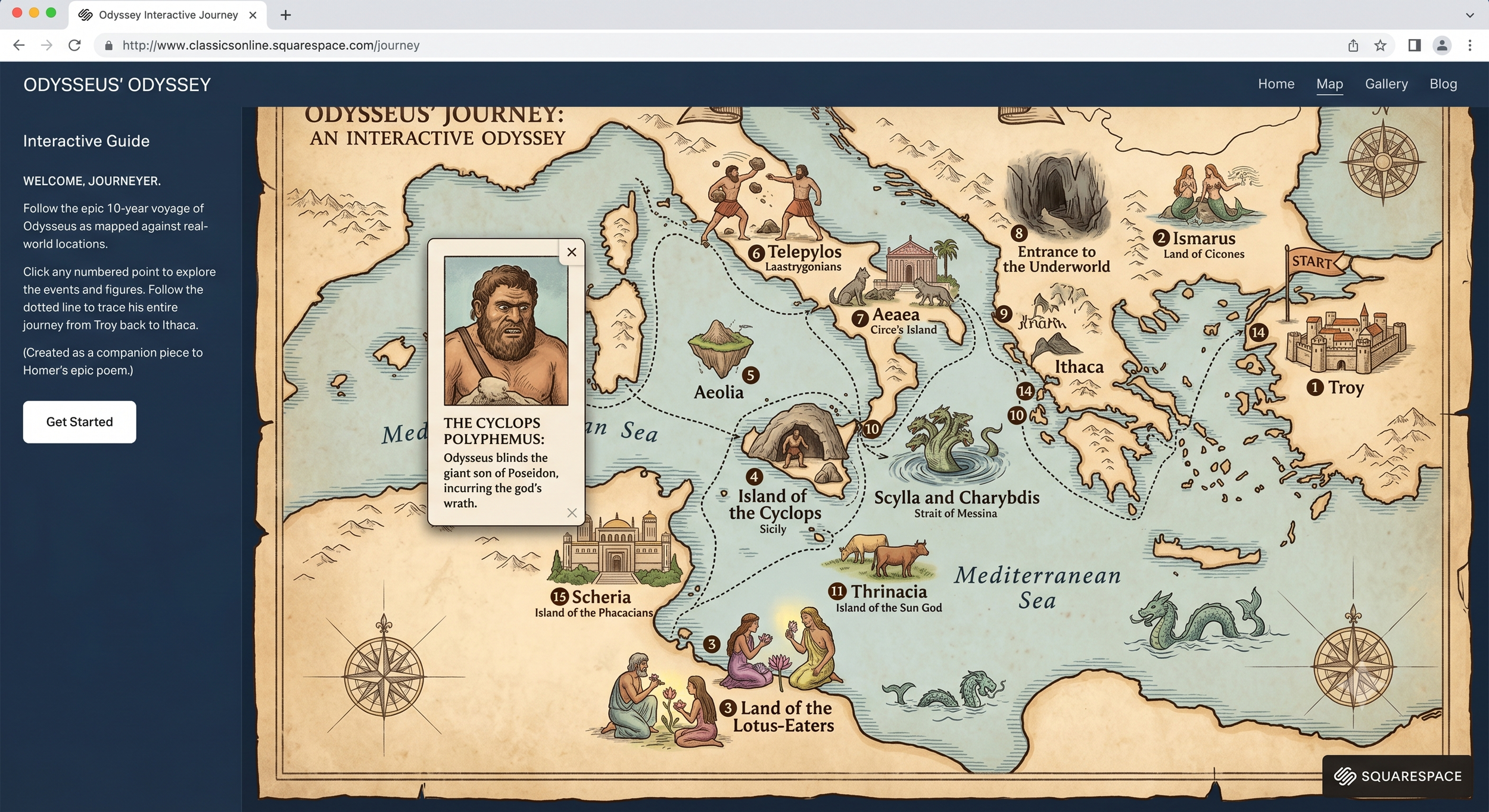
Task: Close the Odyssey Interactive Journey tab
Action: [x=253, y=15]
